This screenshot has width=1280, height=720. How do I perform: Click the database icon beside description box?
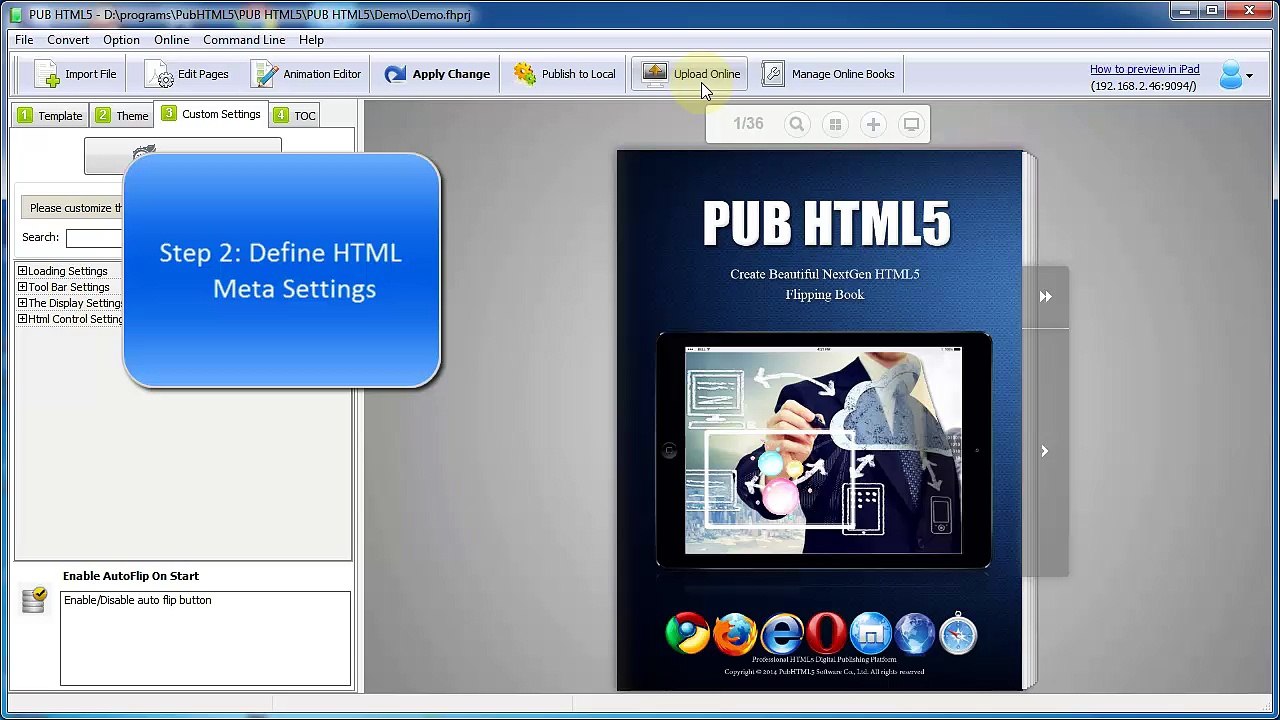34,600
